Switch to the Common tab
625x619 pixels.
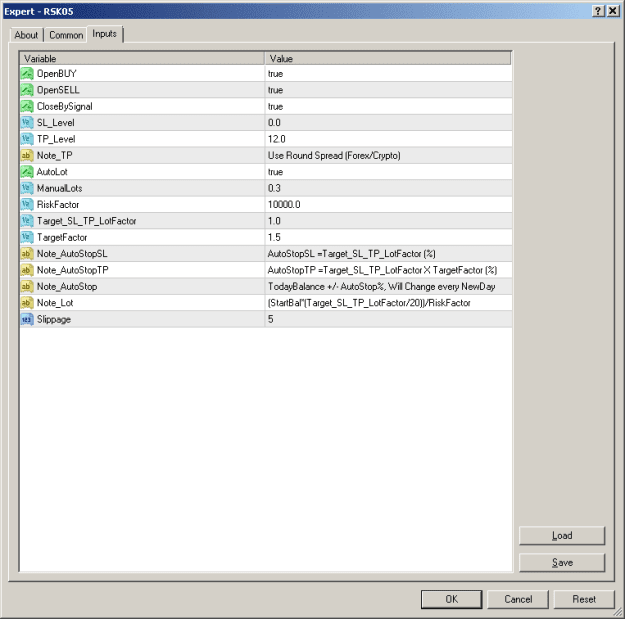click(x=66, y=35)
